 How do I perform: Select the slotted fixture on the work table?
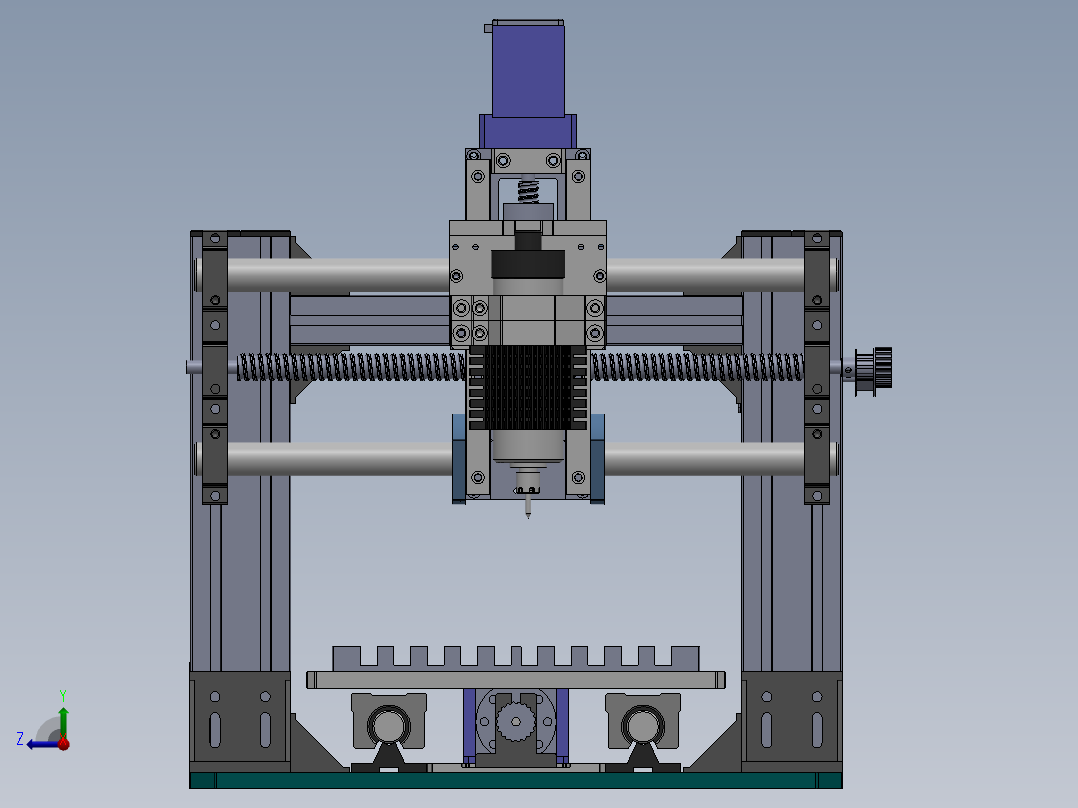pyautogui.click(x=516, y=657)
